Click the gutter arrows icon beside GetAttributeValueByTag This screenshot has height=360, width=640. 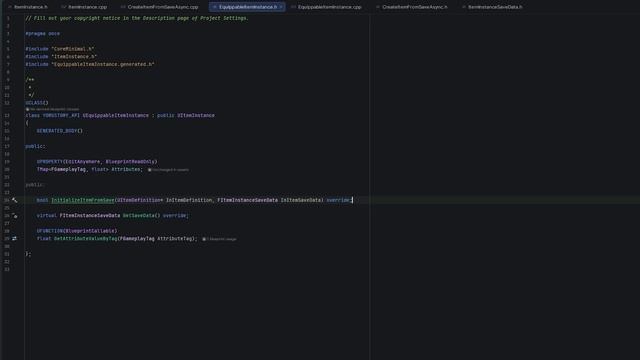15,238
